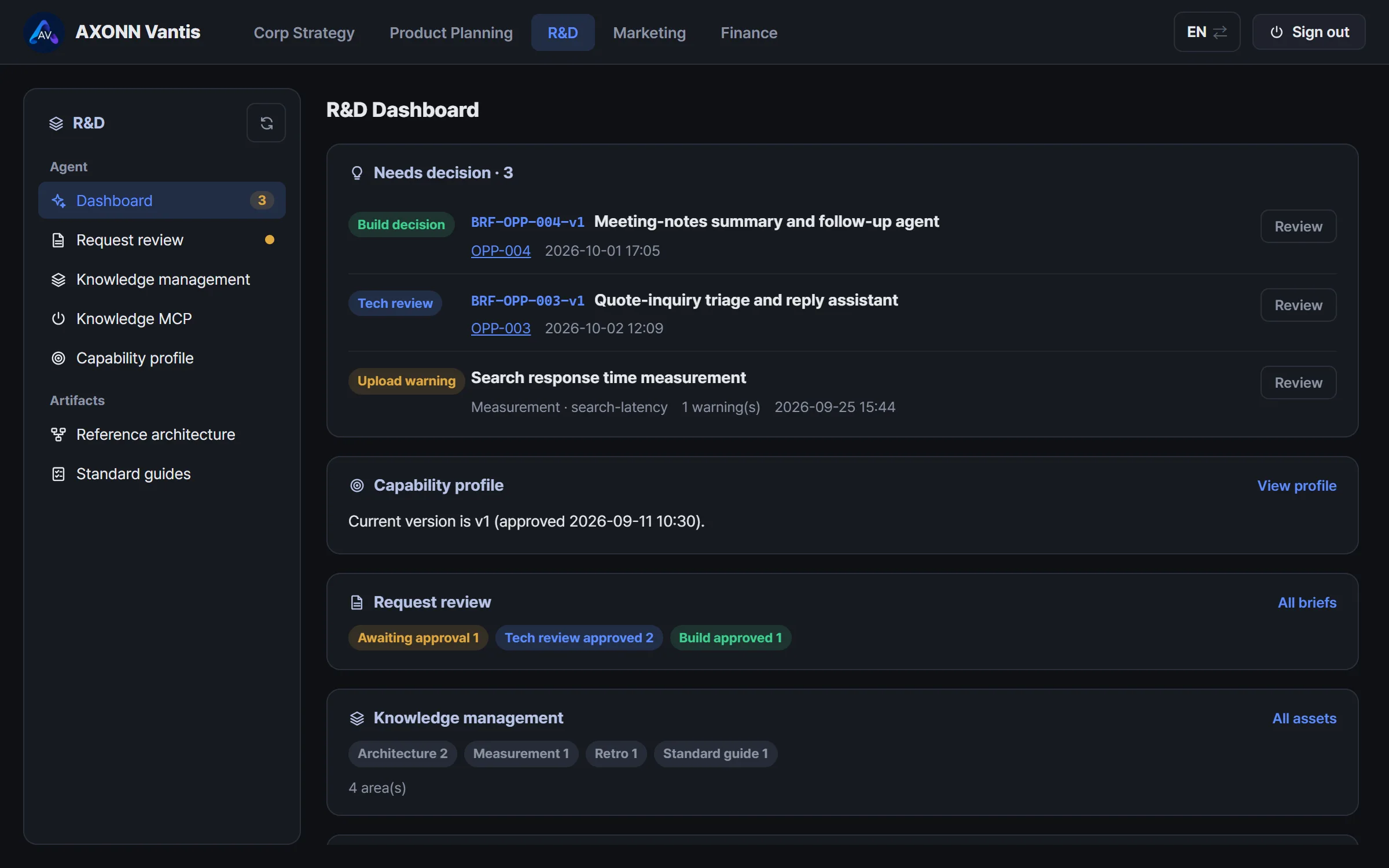Image resolution: width=1389 pixels, height=868 pixels.
Task: Go to the Marketing tab
Action: point(649,32)
